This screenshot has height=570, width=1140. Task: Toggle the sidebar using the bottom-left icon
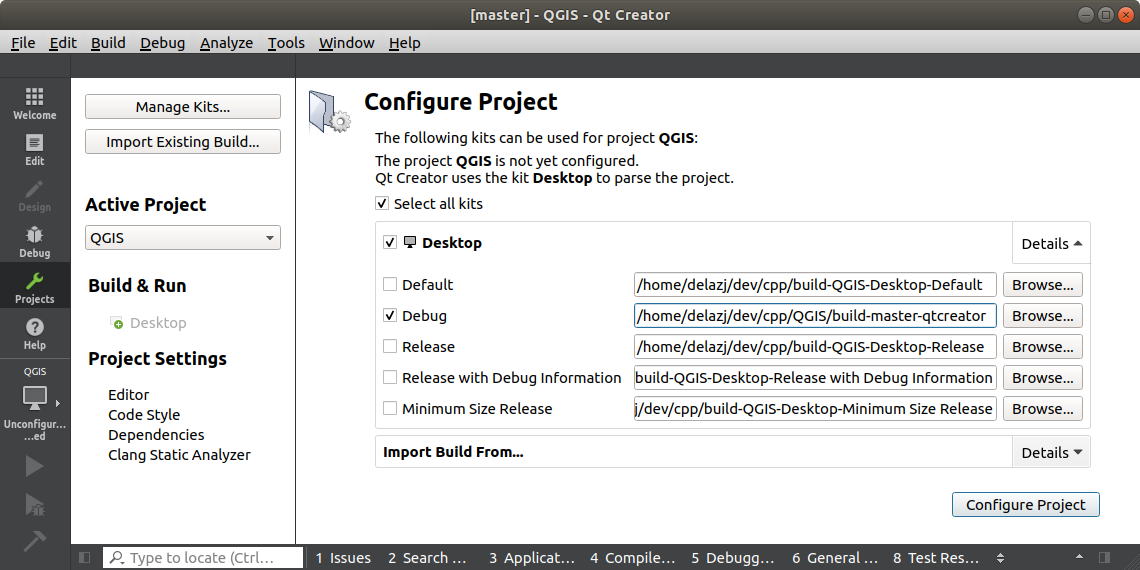(84, 558)
